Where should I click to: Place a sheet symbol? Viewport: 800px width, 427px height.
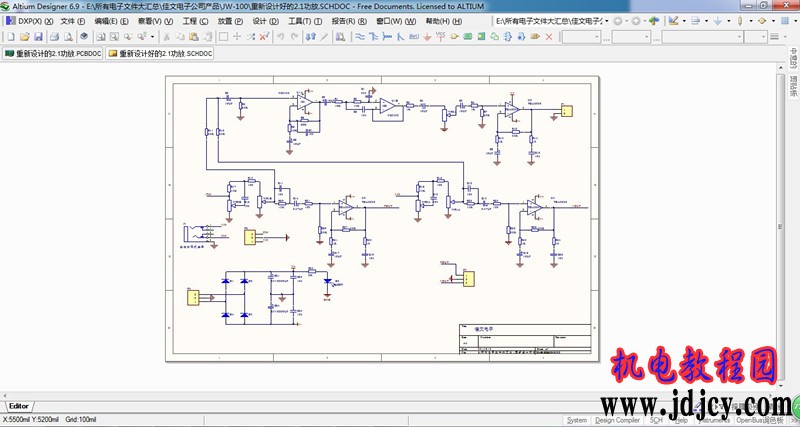click(x=468, y=37)
